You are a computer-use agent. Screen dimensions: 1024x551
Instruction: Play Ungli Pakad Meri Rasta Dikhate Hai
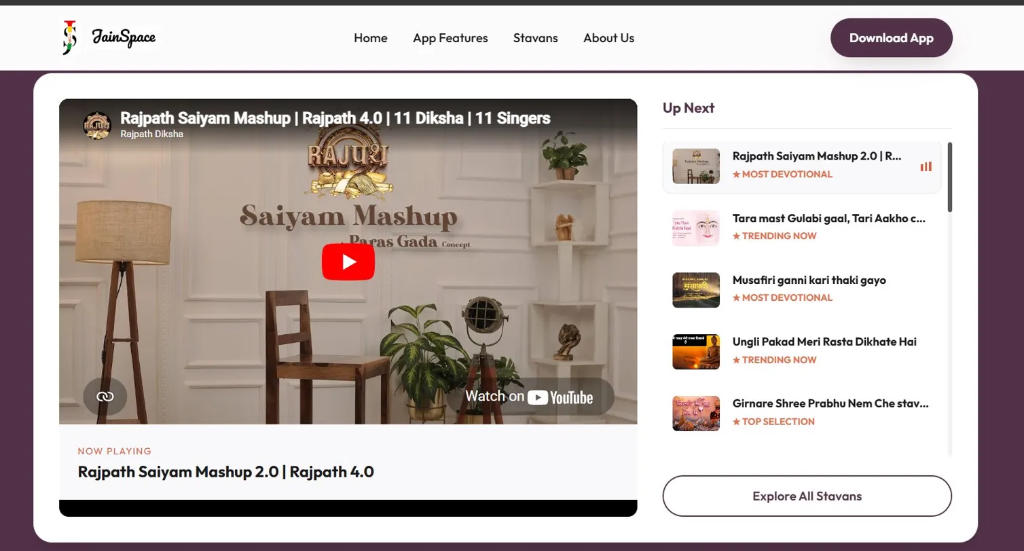(x=824, y=341)
